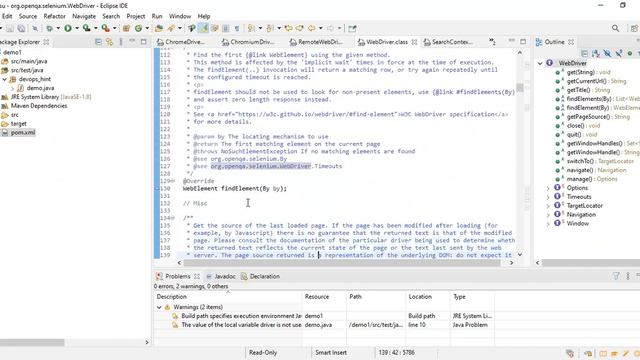Viewport: 640px width, 360px height.
Task: Click the New Java Package icon
Action: coord(127,28)
